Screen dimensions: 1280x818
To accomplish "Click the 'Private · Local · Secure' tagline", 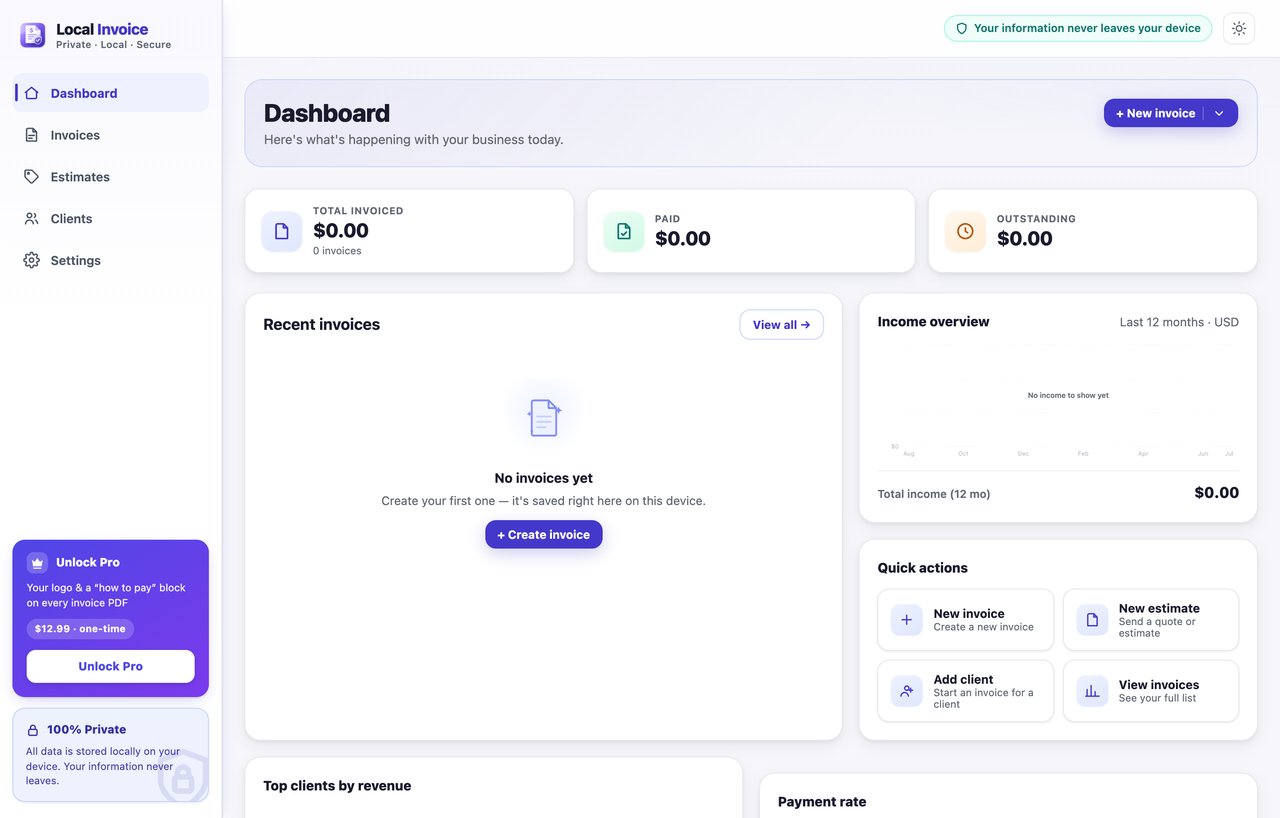I will coord(113,45).
